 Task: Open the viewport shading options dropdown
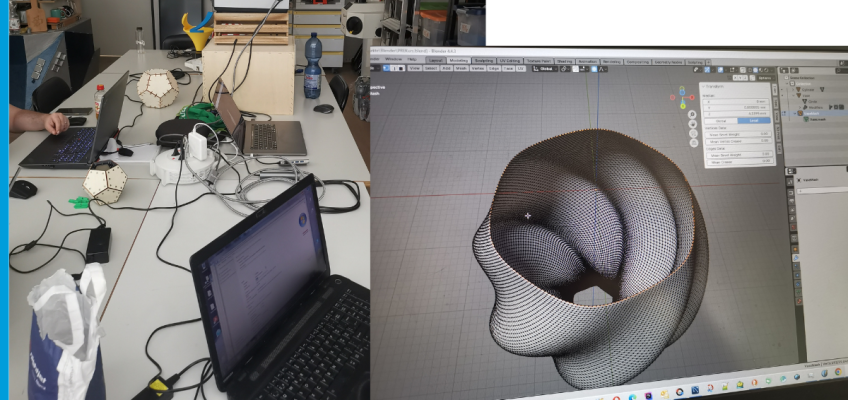pos(772,70)
